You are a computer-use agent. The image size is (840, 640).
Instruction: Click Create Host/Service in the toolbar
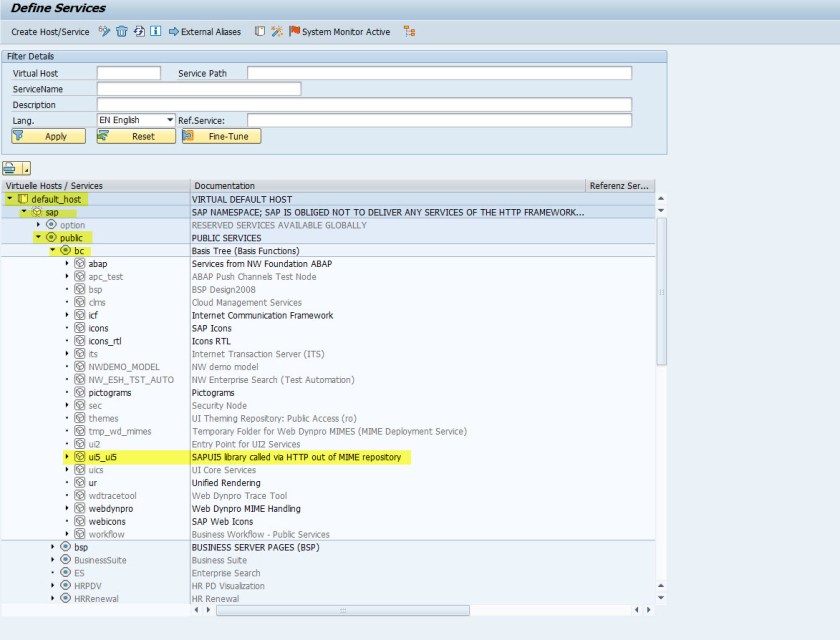[50, 32]
